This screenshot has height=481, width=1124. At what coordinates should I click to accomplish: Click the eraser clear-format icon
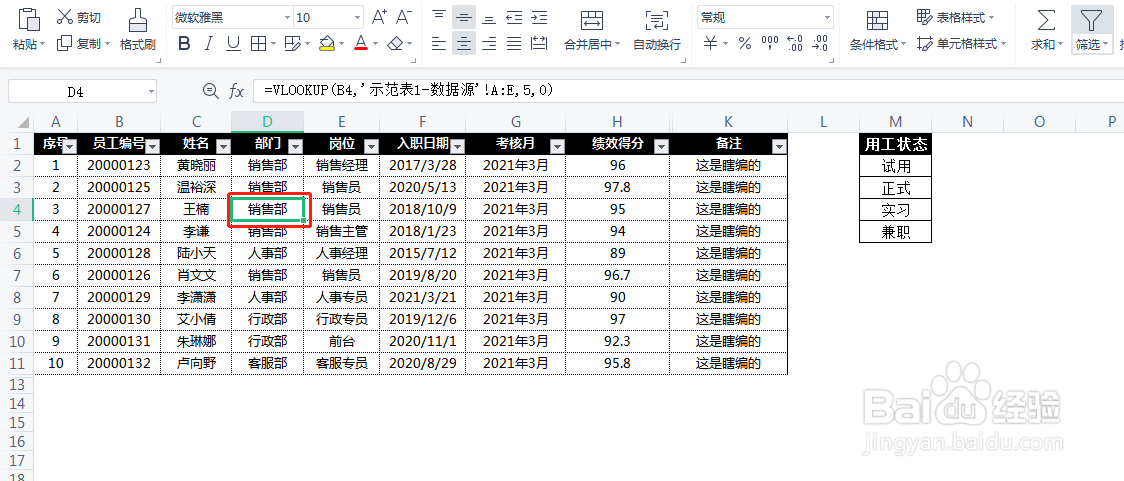(x=395, y=44)
